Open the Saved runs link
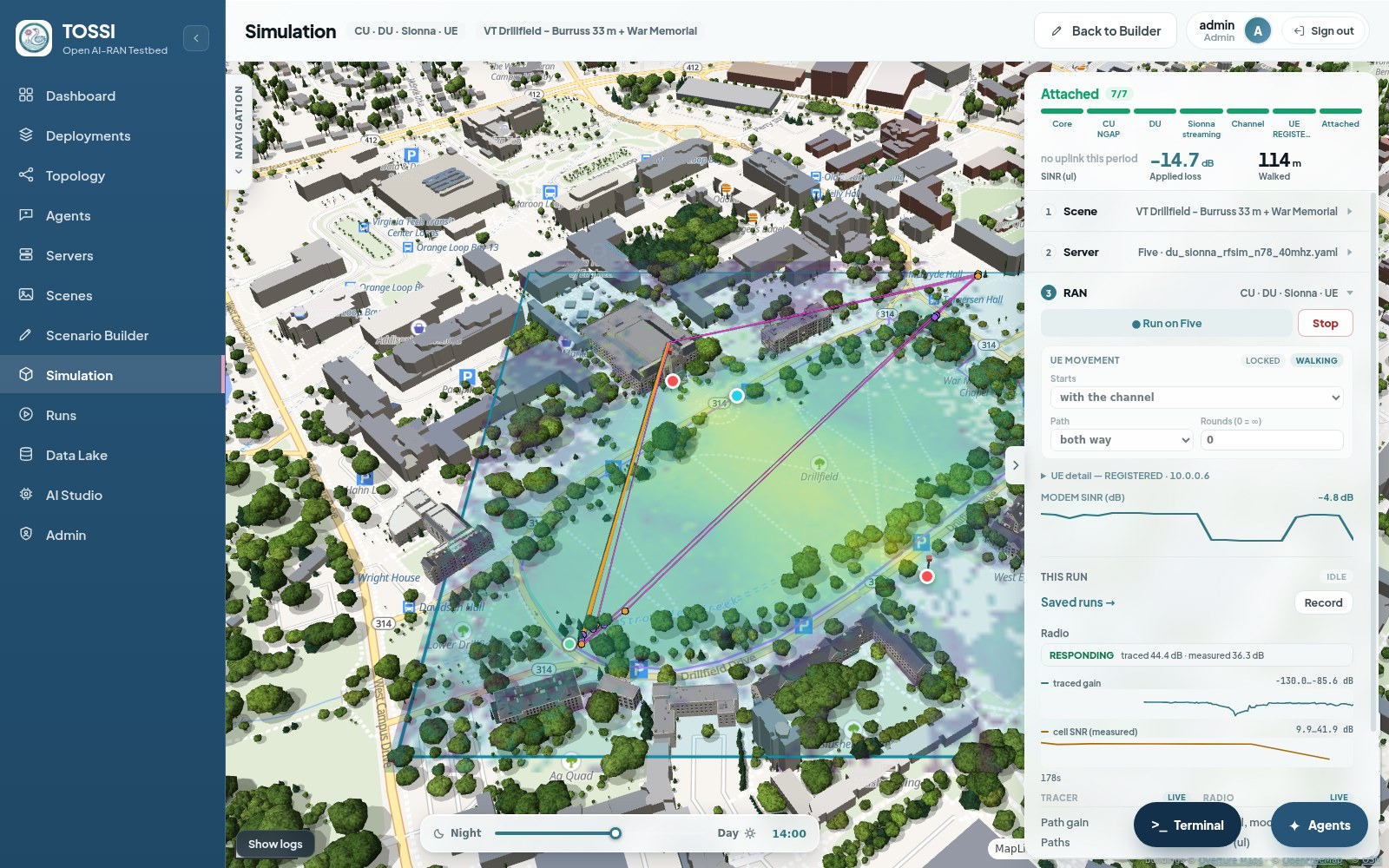 (1077, 602)
